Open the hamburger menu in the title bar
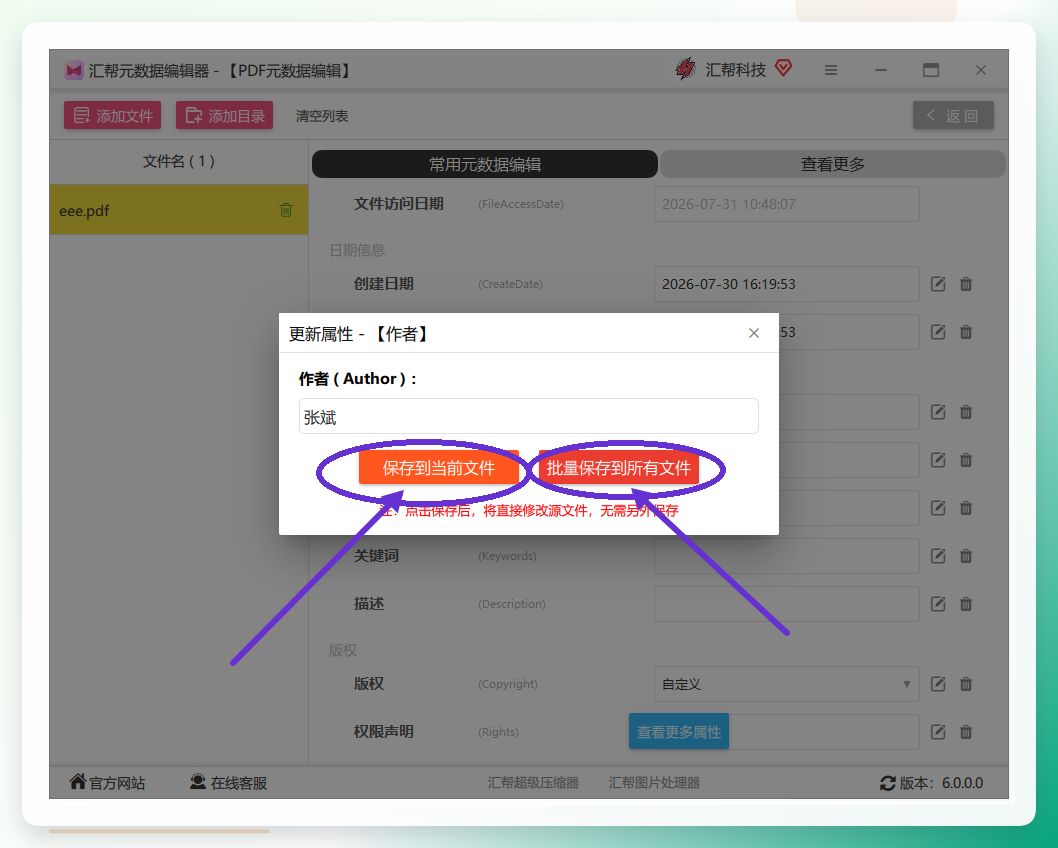1058x848 pixels. coord(831,70)
